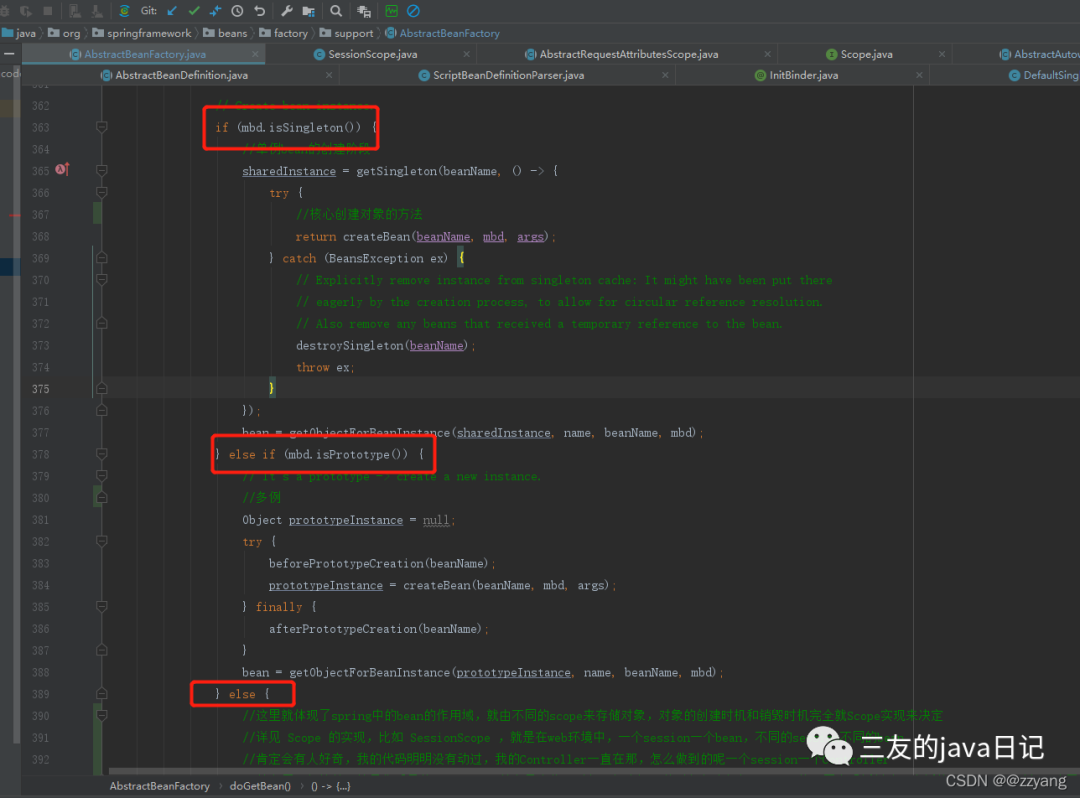Click the Search Everywhere magnifier icon
The height and width of the screenshot is (798, 1080).
pyautogui.click(x=335, y=11)
